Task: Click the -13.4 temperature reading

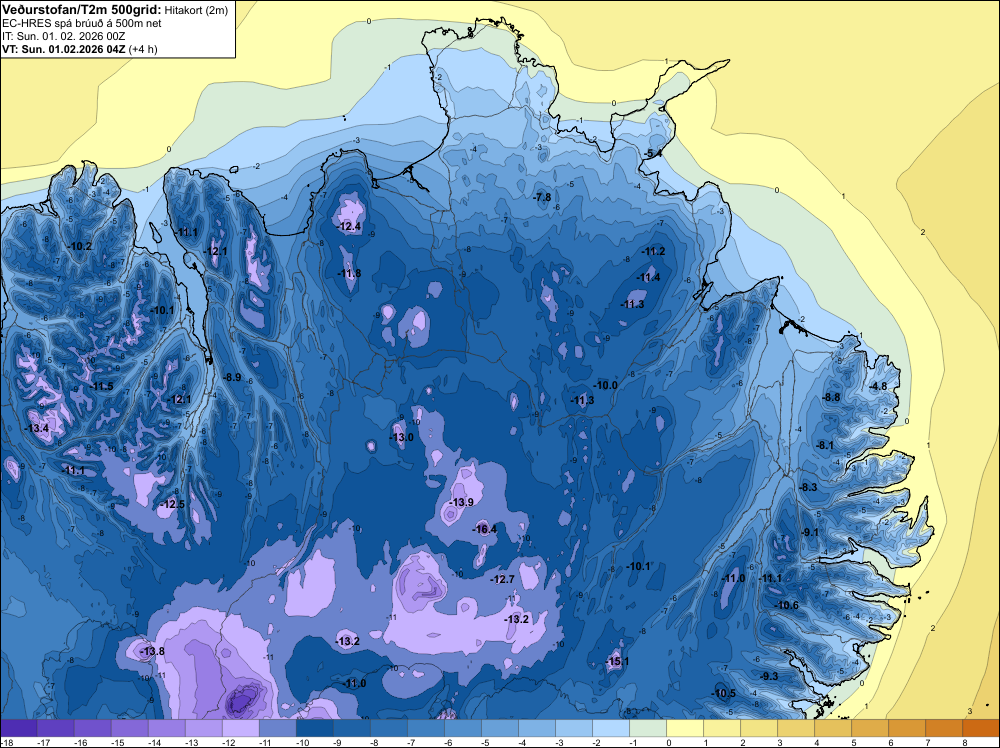Action: (x=37, y=428)
